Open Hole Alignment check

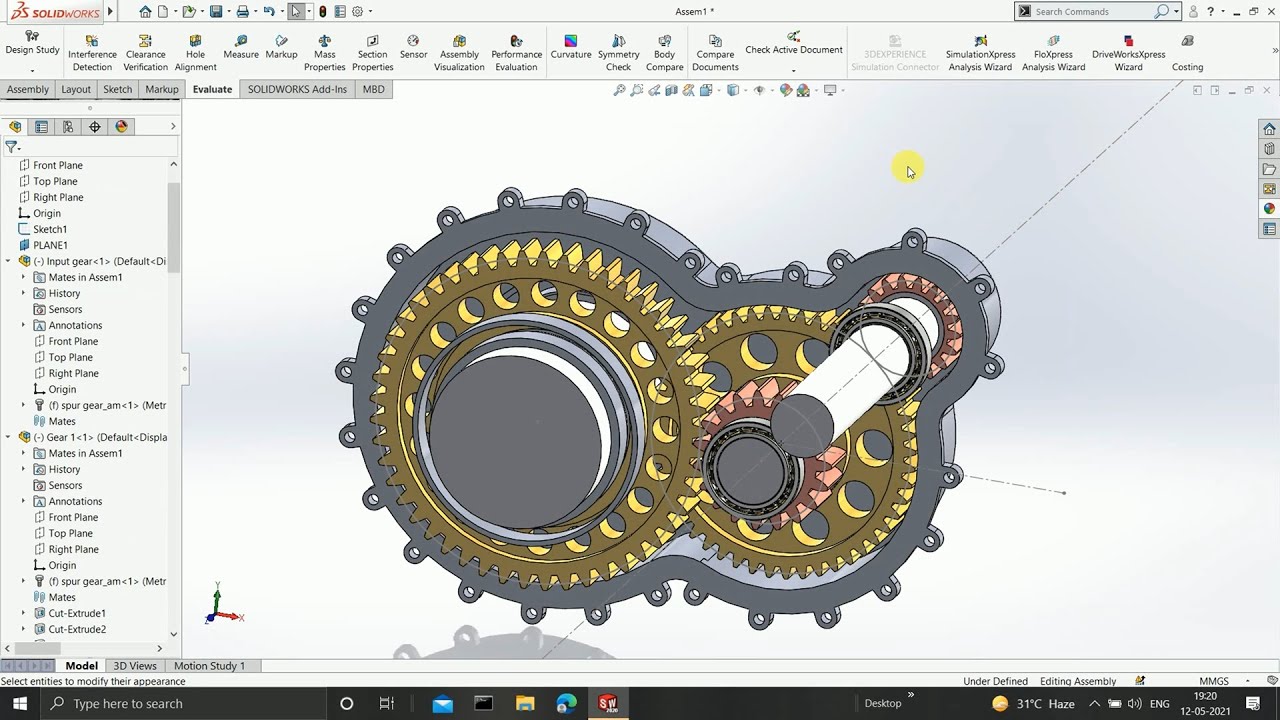(195, 53)
